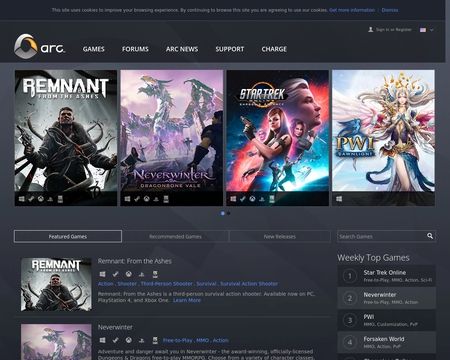Open Star Trek Online in Weekly Top
The width and height of the screenshot is (450, 360).
point(387,276)
